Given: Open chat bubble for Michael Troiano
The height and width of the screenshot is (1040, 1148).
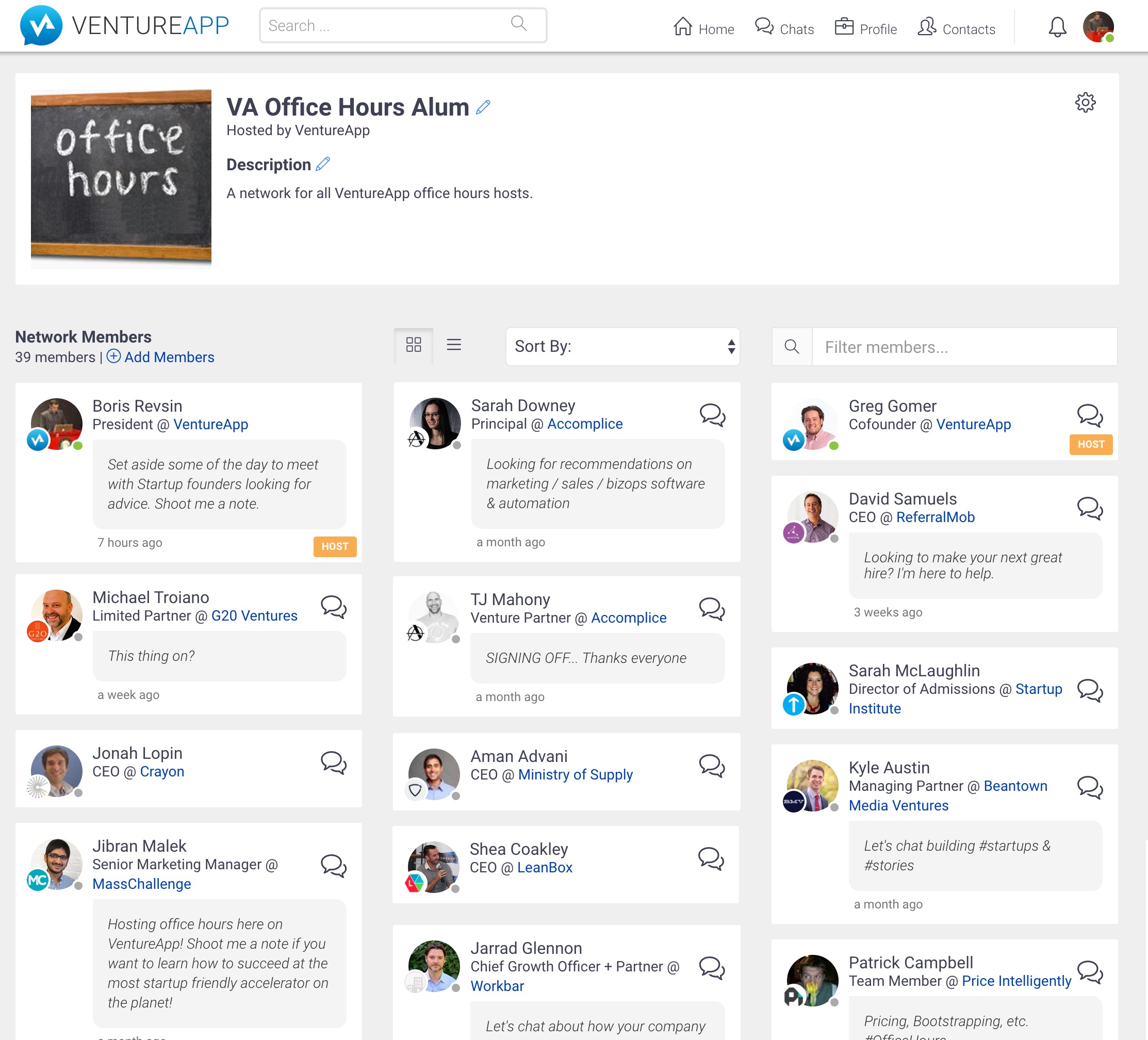Looking at the screenshot, I should 334,607.
